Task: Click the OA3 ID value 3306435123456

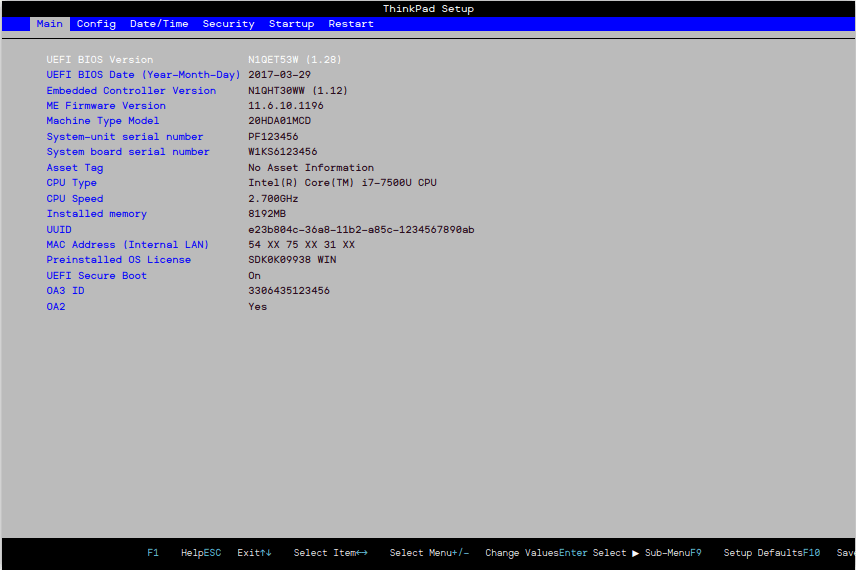Action: pos(289,291)
